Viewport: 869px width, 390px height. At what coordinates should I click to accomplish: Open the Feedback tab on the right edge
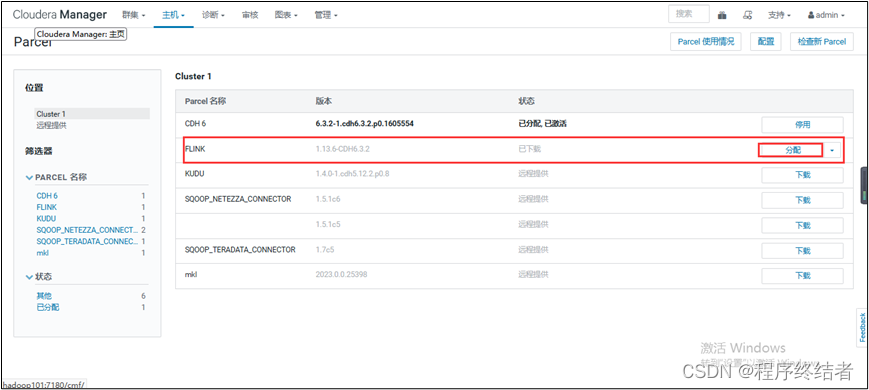(862, 327)
